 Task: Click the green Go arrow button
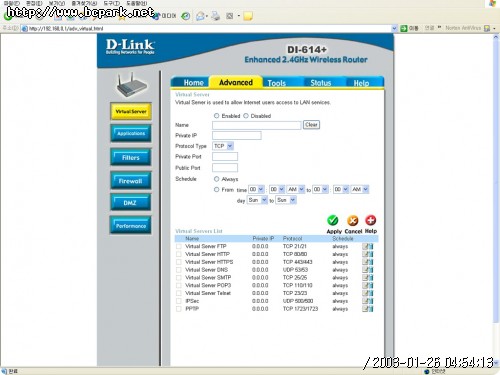(404, 28)
